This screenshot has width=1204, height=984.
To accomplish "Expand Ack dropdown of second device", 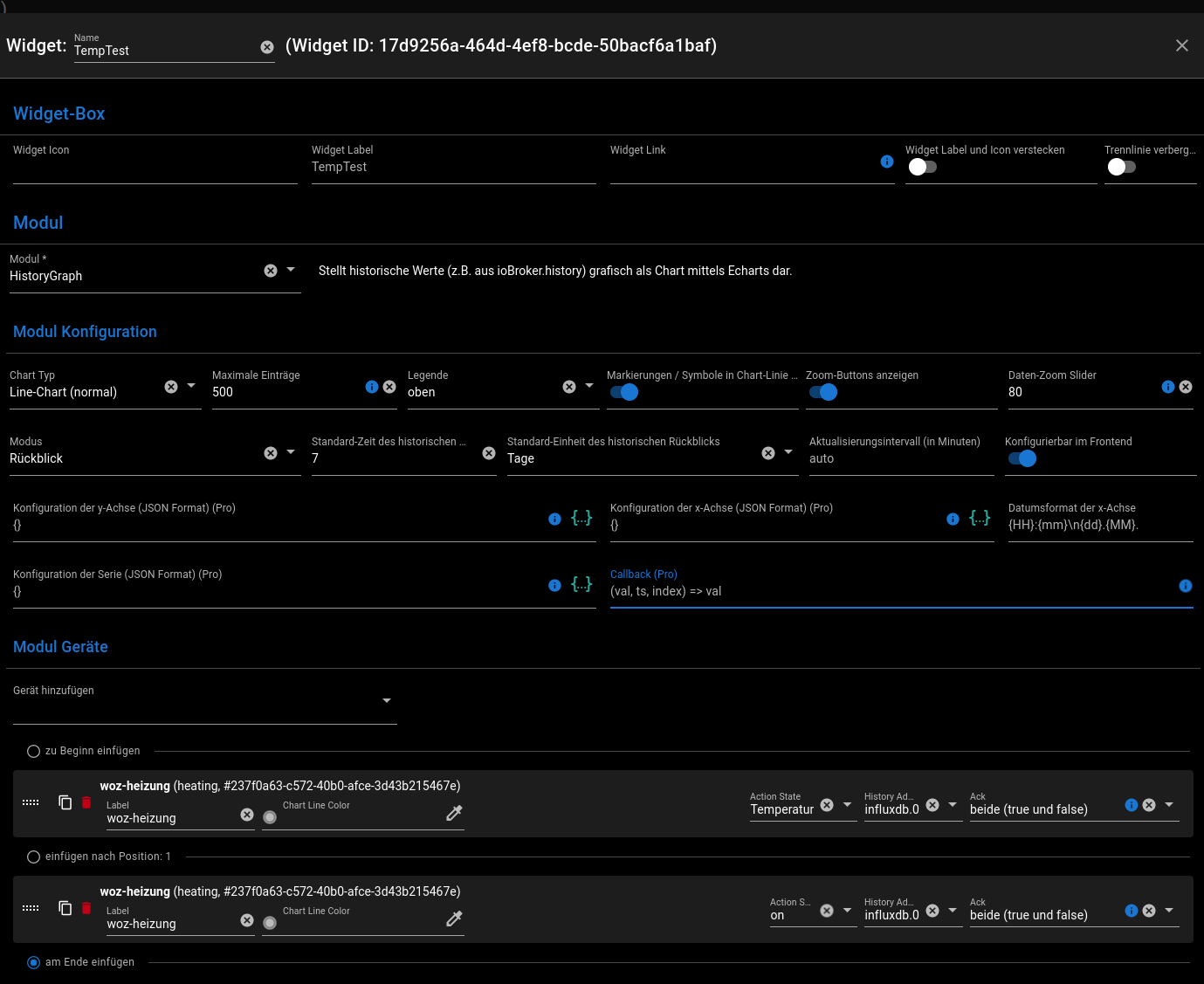I will tap(1169, 910).
